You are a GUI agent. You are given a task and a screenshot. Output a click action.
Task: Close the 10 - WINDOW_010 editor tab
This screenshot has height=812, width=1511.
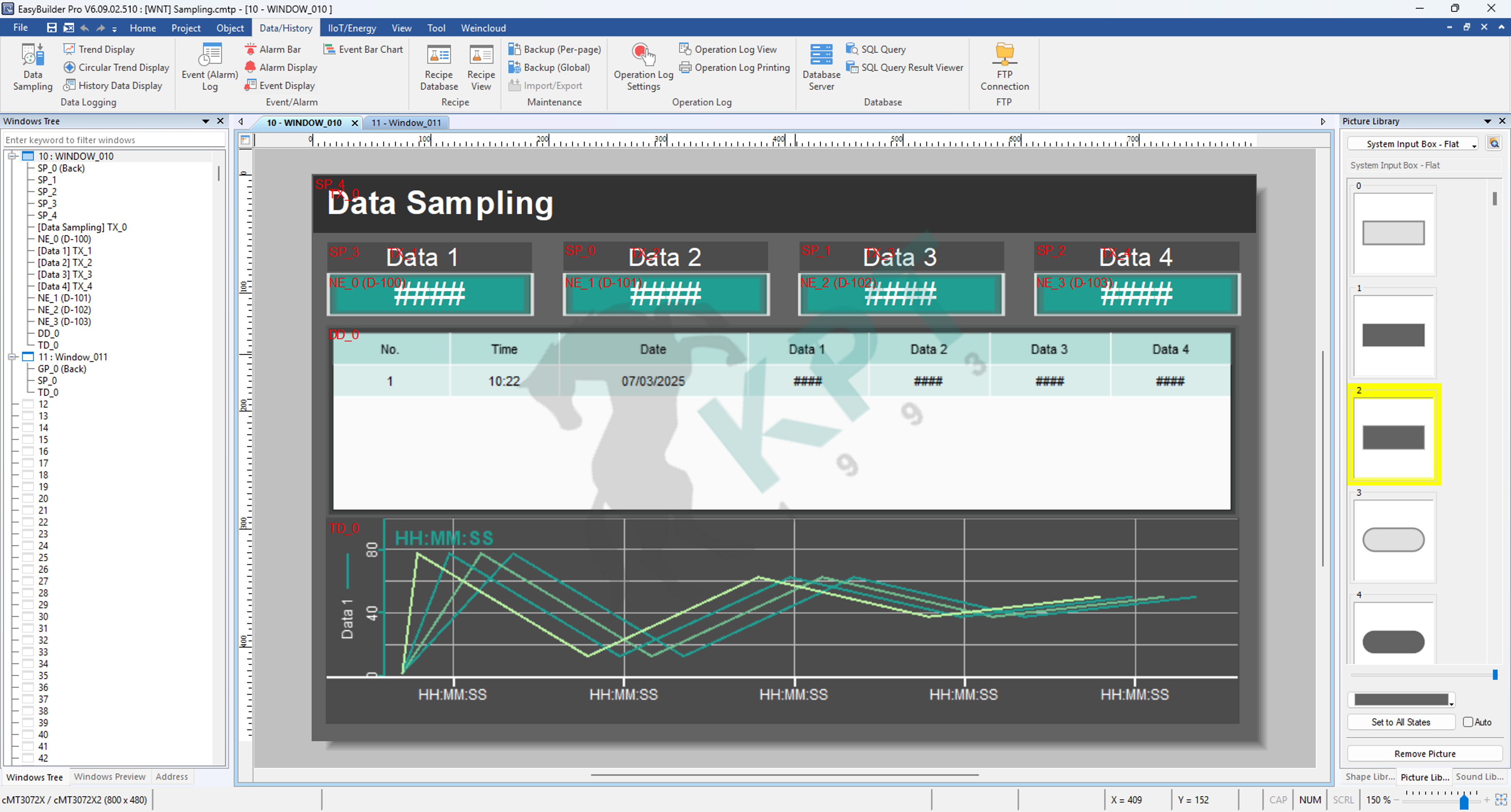coord(355,123)
